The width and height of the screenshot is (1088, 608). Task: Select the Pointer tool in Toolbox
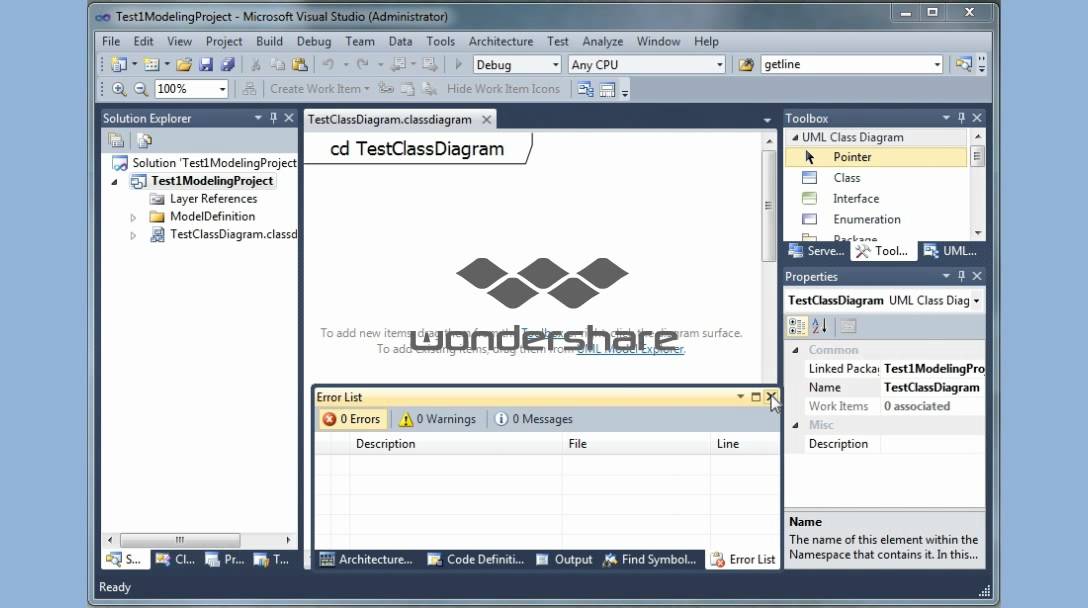[x=876, y=157]
